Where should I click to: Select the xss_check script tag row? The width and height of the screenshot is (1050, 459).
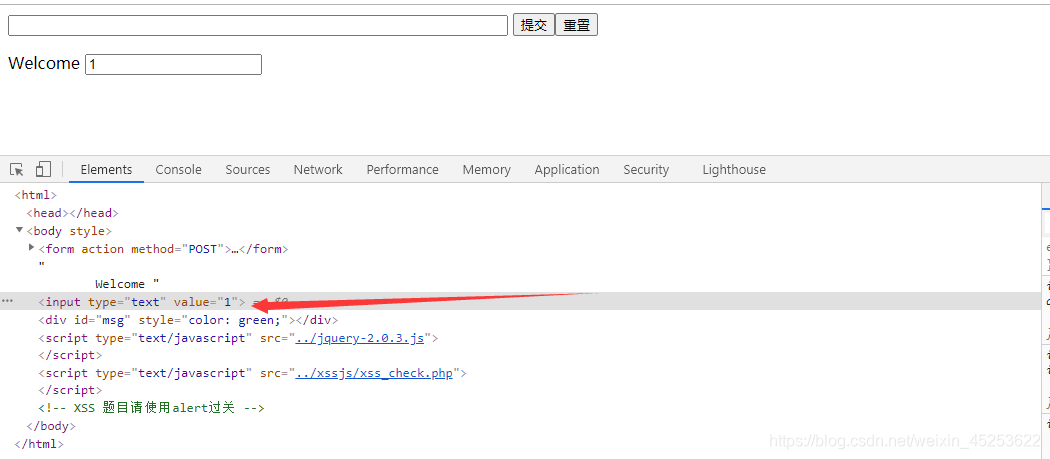[x=252, y=373]
